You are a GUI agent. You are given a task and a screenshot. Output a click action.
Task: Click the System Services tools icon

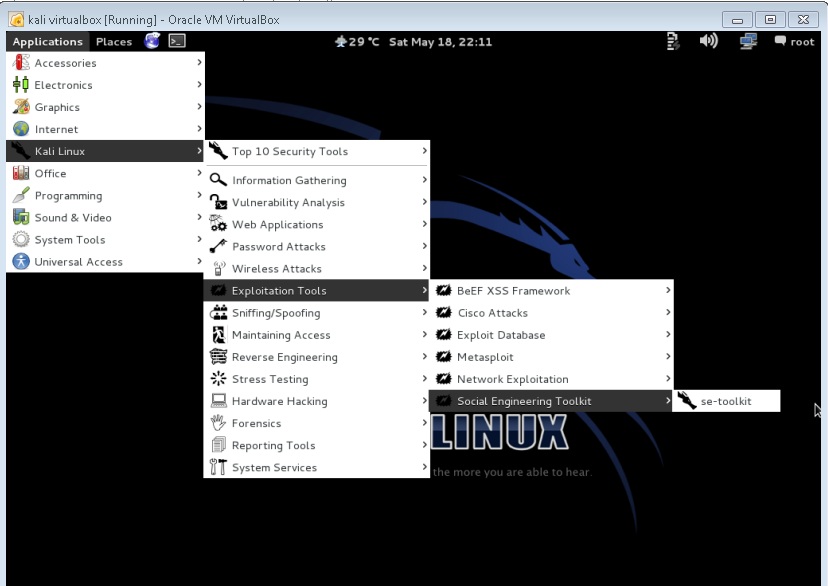218,467
